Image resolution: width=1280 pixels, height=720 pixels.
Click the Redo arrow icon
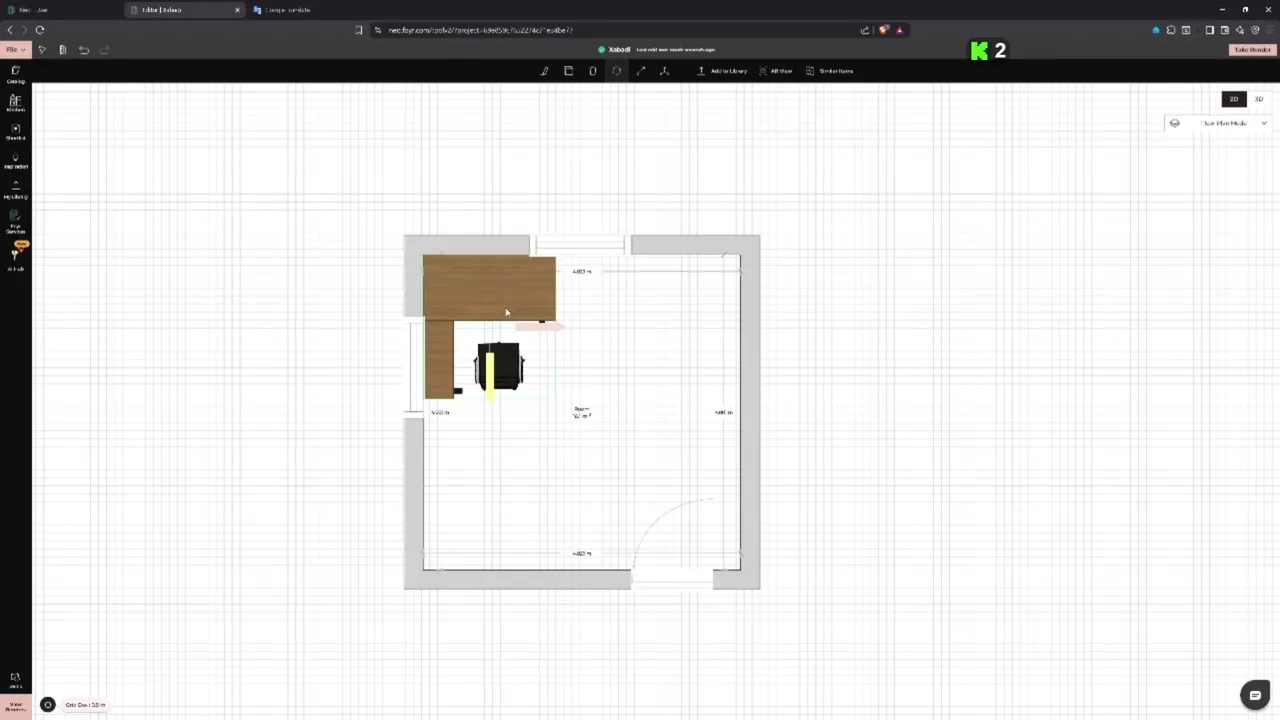pyautogui.click(x=104, y=50)
